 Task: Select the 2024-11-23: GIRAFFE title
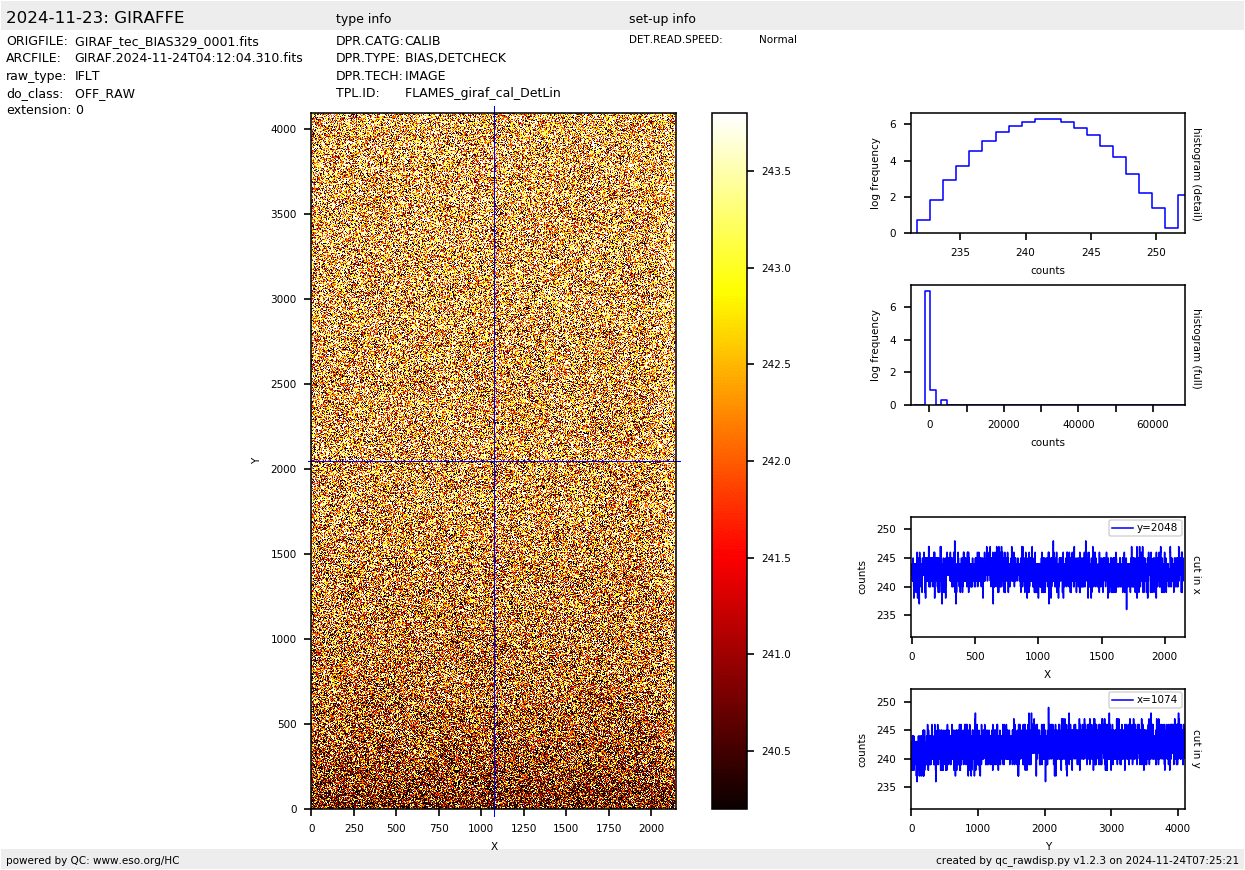tap(95, 18)
